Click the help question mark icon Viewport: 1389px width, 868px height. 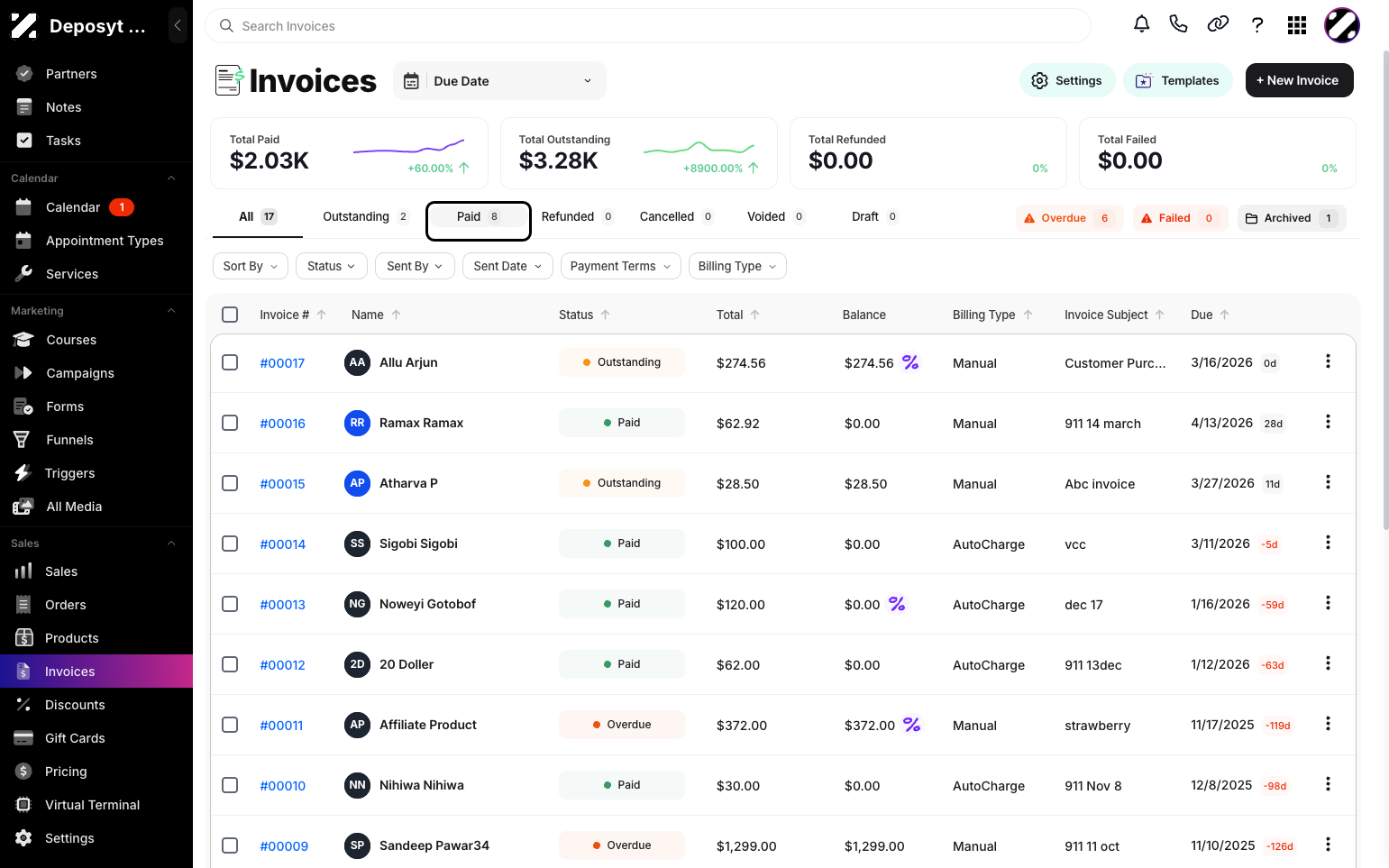(1257, 25)
